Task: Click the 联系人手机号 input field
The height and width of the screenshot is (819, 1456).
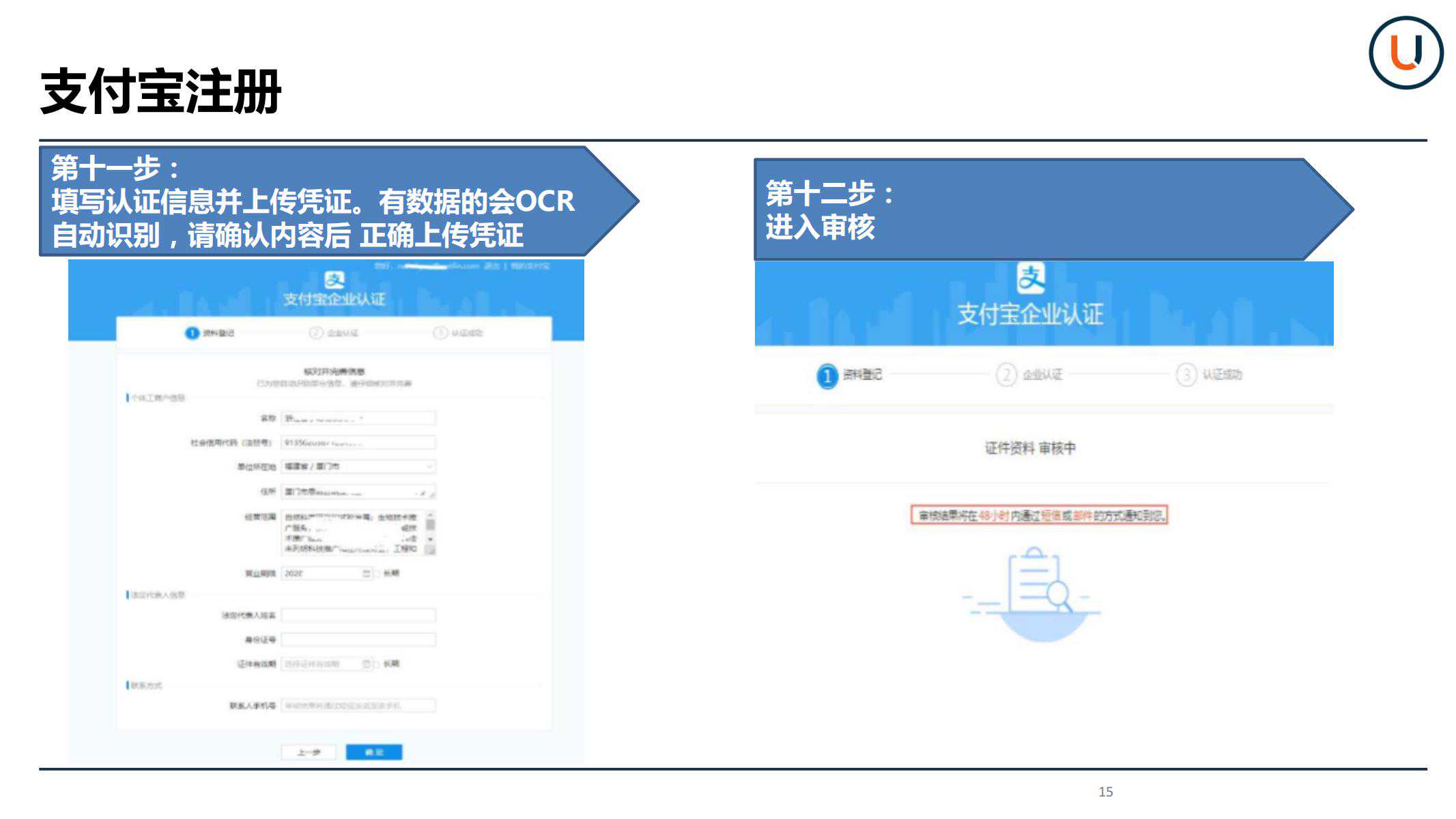Action: (358, 706)
